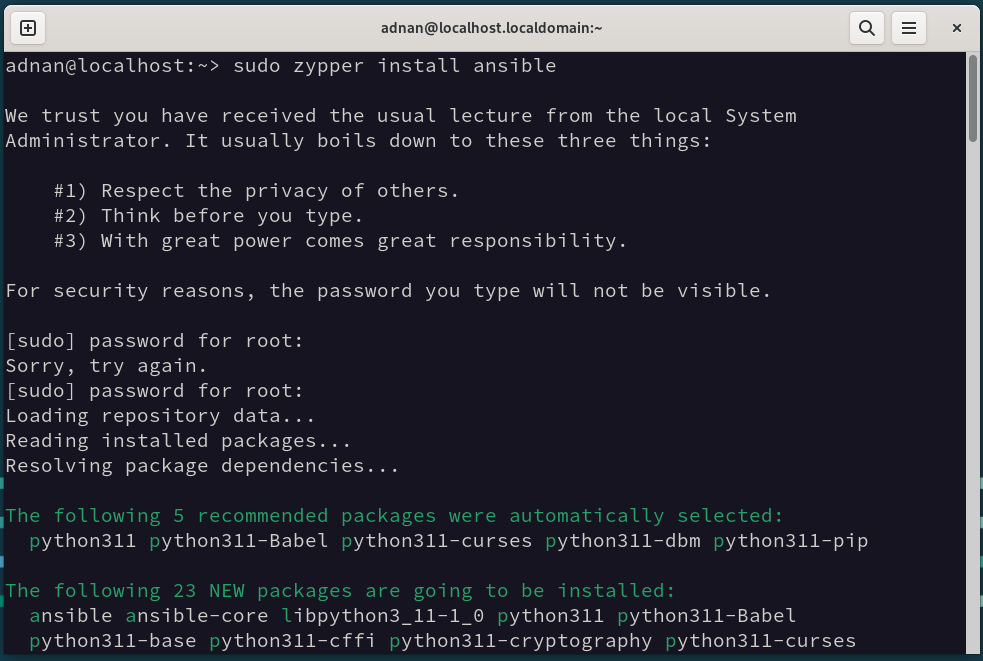Click the python311-dbm package name
Image resolution: width=983 pixels, height=661 pixels.
click(x=623, y=541)
